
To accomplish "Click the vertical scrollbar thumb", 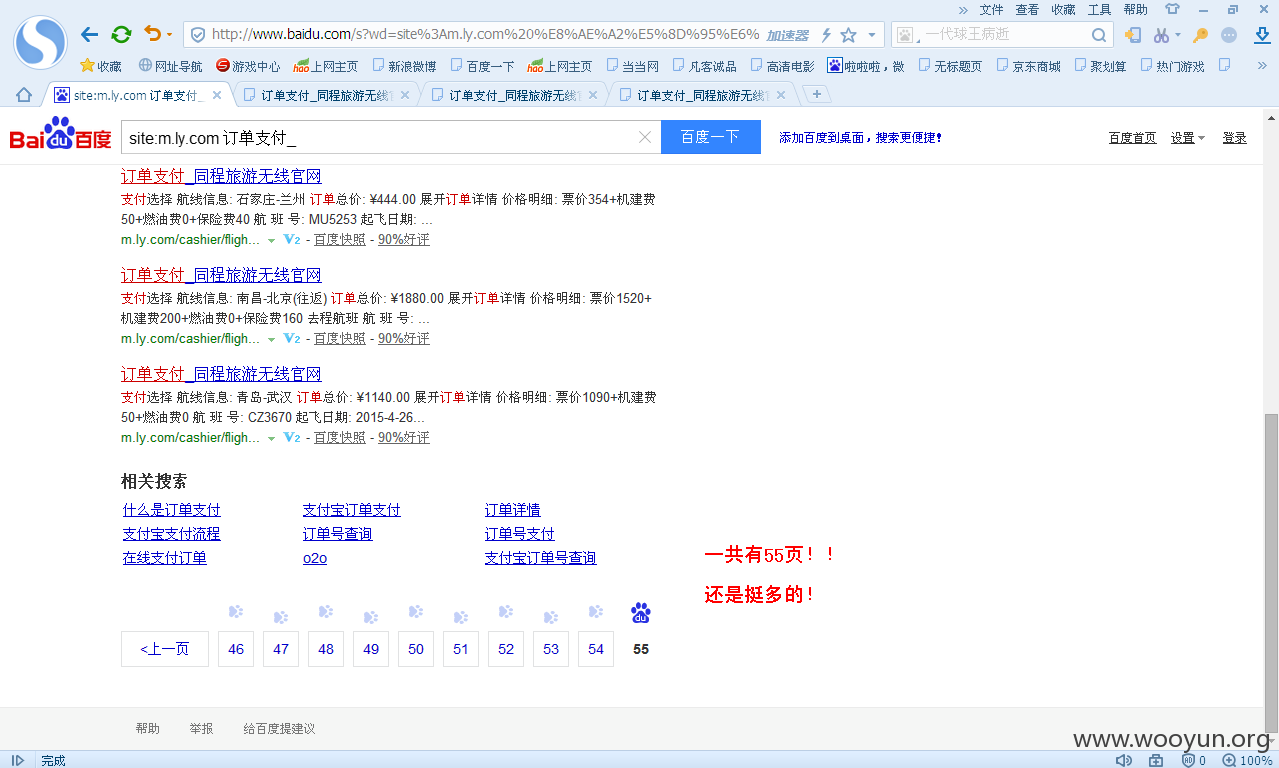I will [x=1271, y=571].
